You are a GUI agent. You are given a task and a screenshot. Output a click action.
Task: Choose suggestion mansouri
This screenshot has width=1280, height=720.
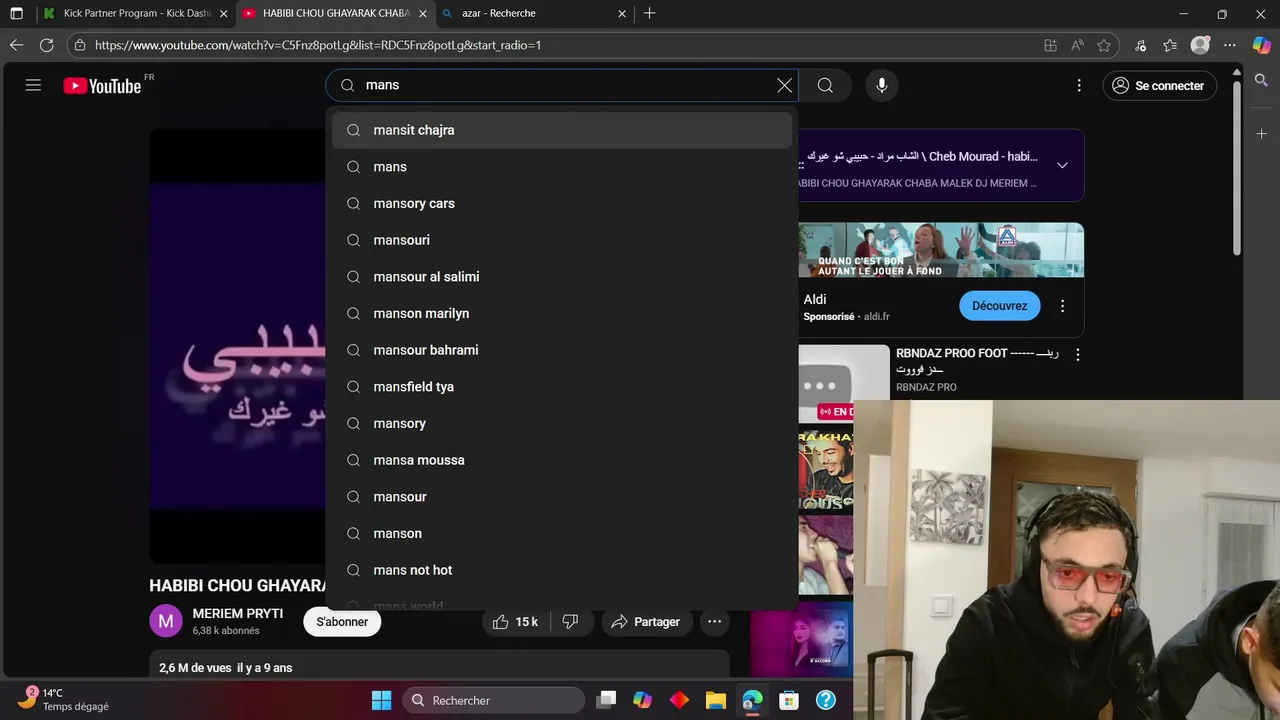pyautogui.click(x=562, y=240)
